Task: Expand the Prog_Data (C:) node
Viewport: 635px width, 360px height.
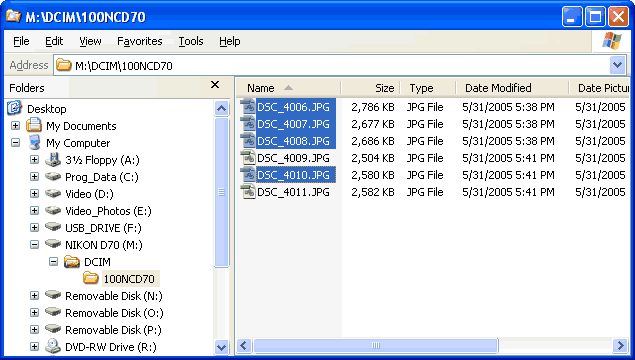Action: pos(34,177)
